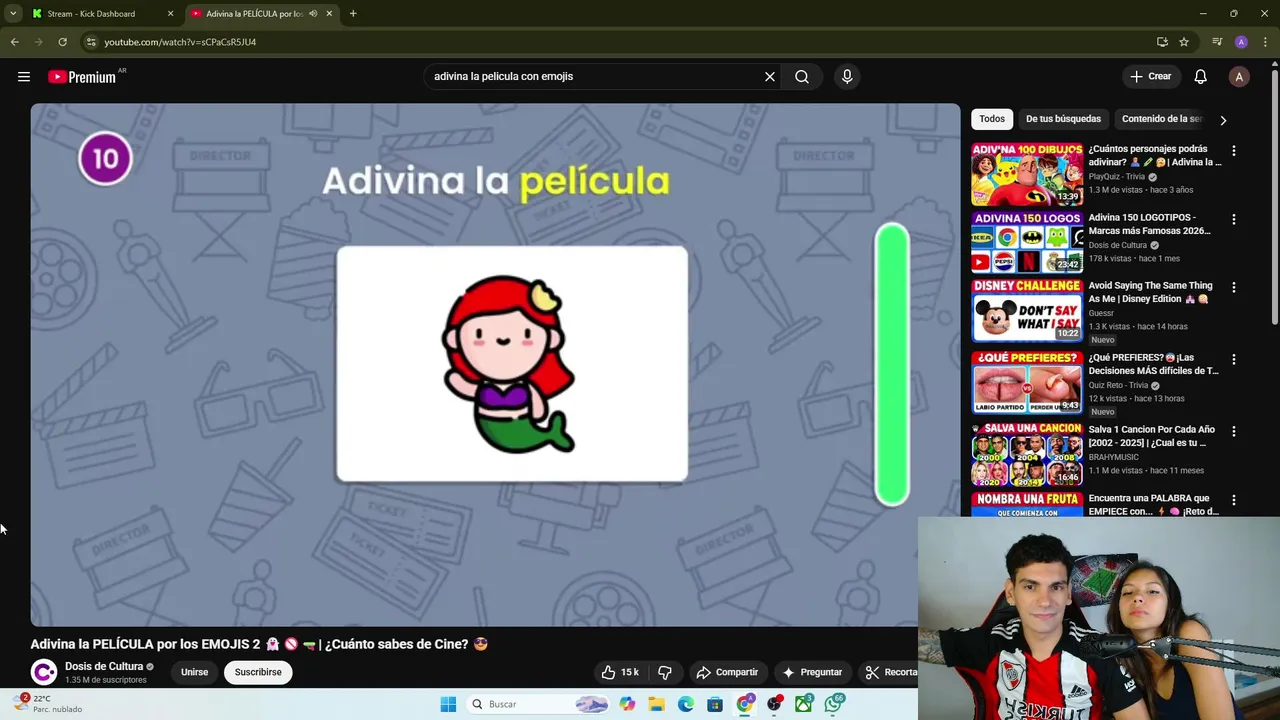
Task: Open weather widget showing 22°C
Action: [x=50, y=704]
